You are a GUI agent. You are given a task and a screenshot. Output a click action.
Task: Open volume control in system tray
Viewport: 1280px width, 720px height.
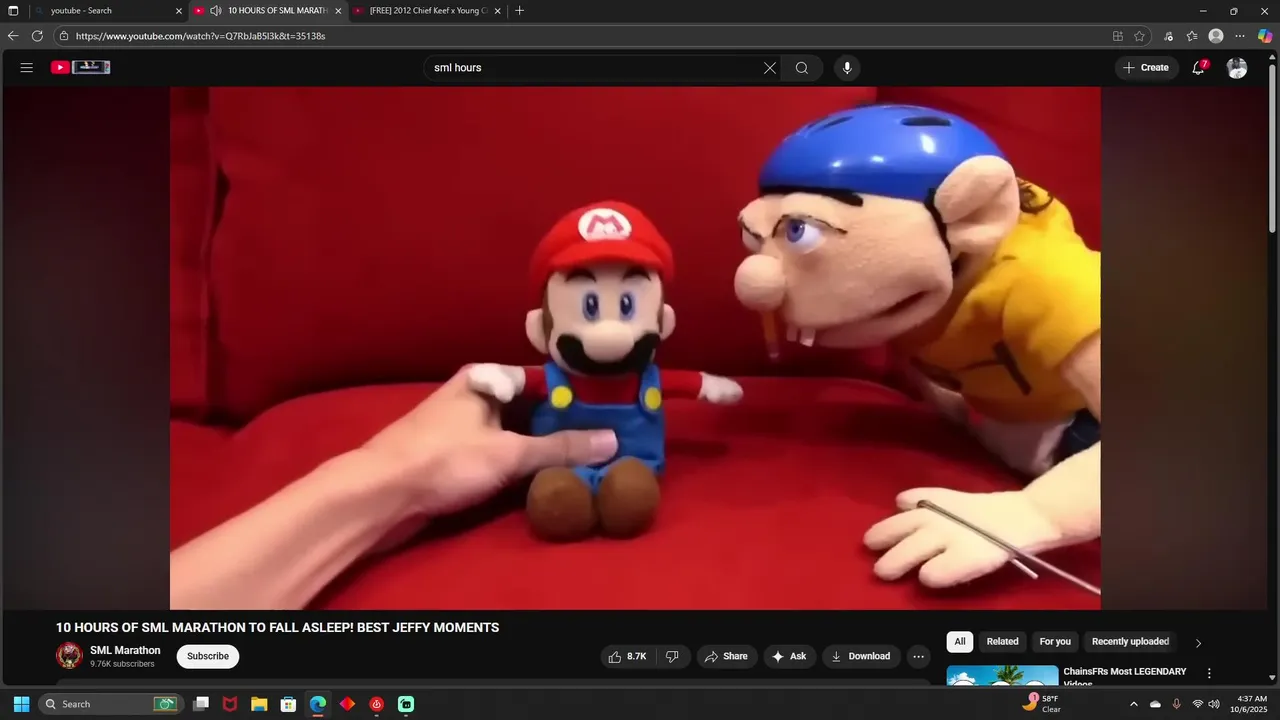tap(1214, 704)
